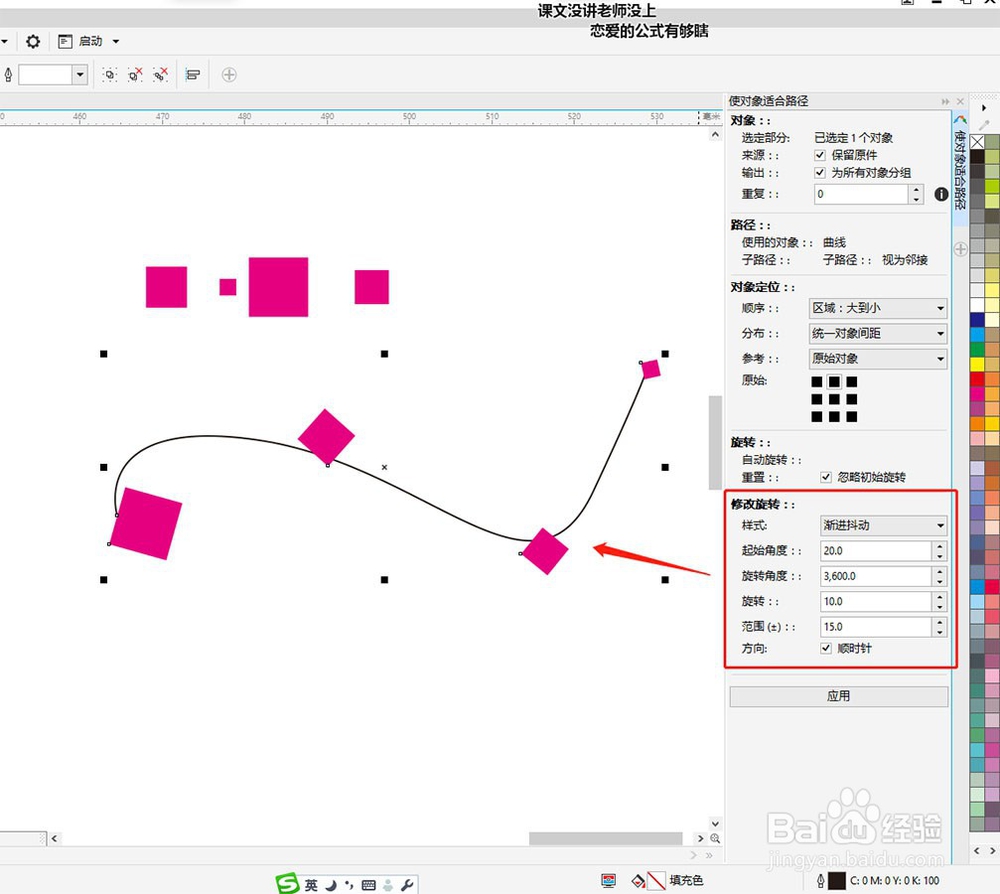
Task: Open the outline width dropdown arrow
Action: [80, 75]
